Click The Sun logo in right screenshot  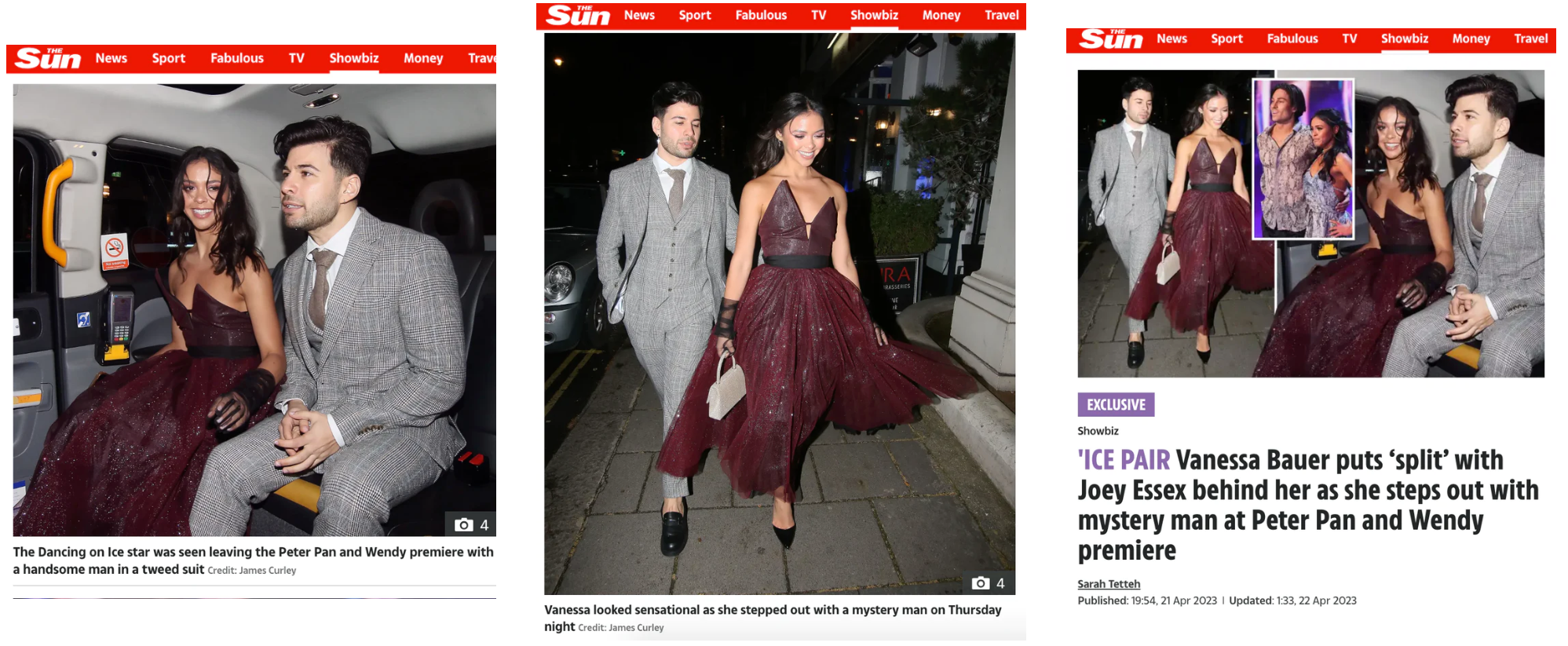tap(1111, 38)
